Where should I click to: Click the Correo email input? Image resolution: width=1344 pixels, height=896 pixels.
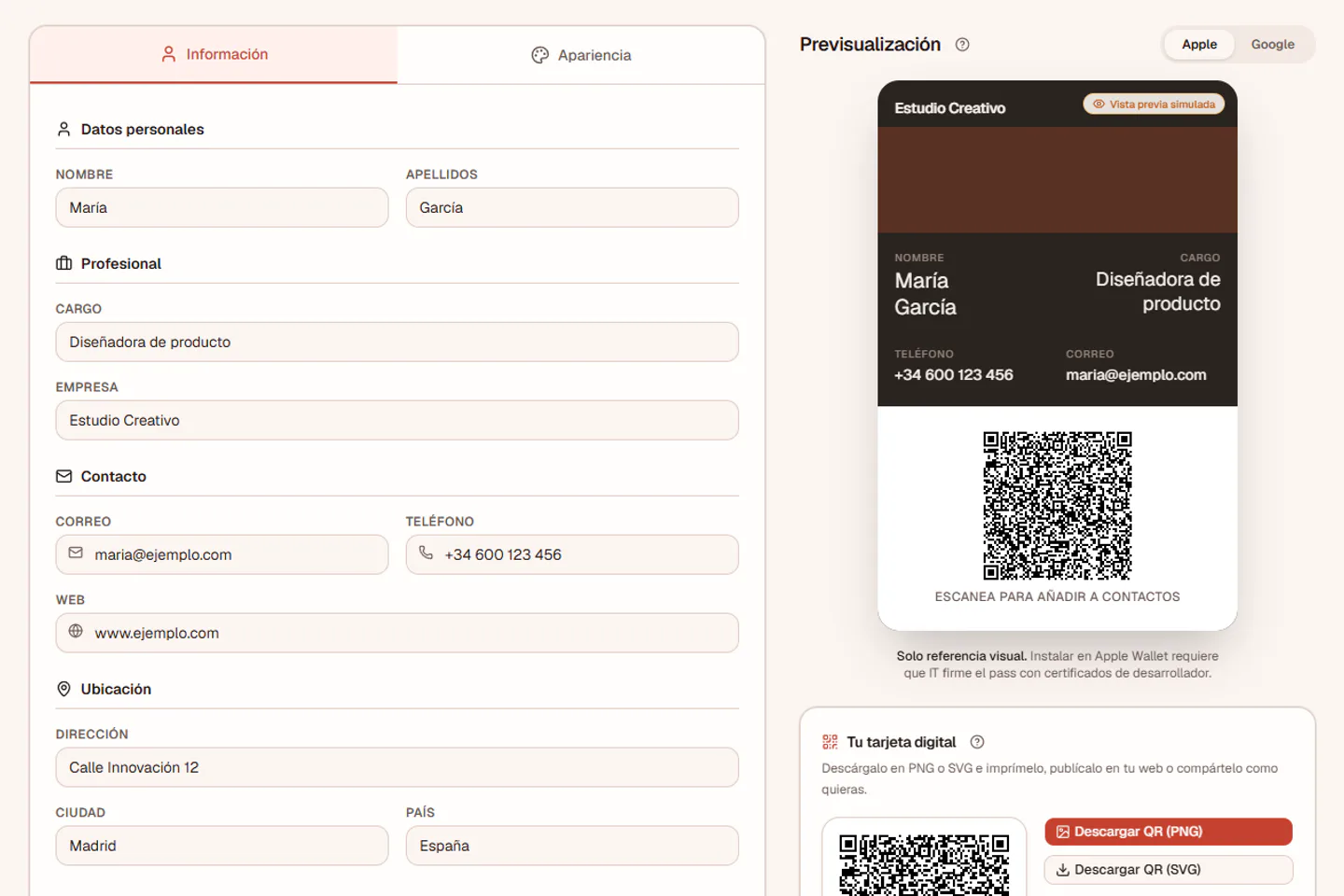coord(222,554)
